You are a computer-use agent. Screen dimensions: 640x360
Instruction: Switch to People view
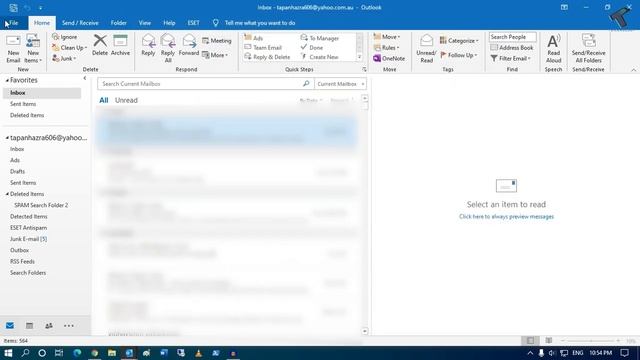49,326
